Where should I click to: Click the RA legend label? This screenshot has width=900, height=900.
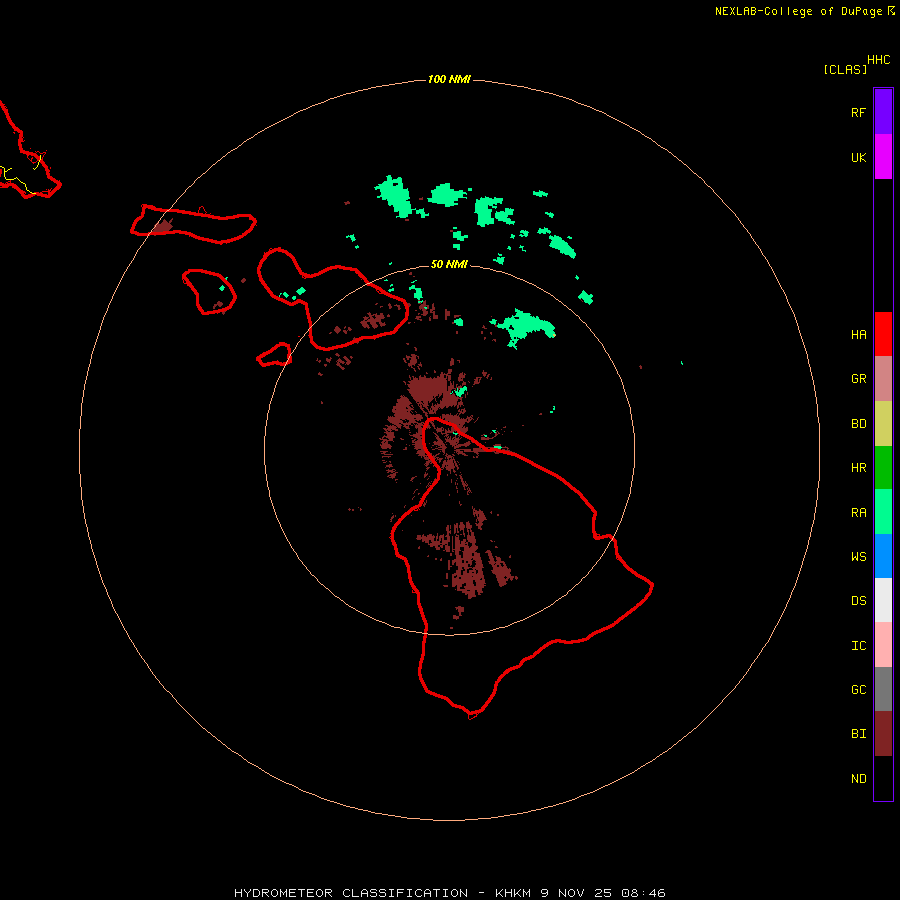click(x=858, y=513)
